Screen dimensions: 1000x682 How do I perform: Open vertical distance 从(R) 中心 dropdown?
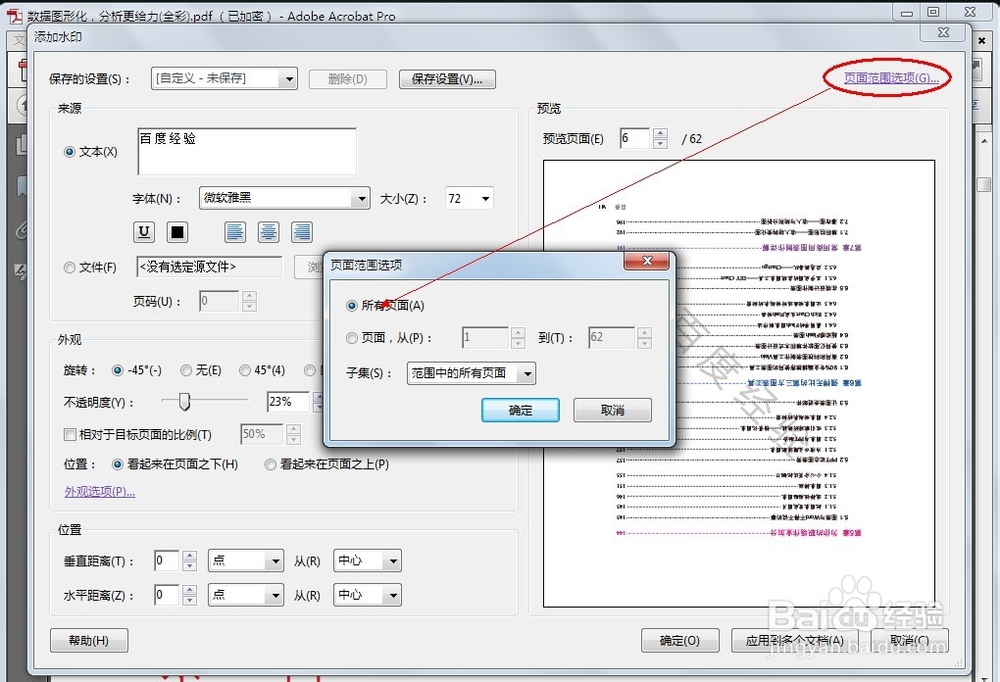tap(367, 561)
